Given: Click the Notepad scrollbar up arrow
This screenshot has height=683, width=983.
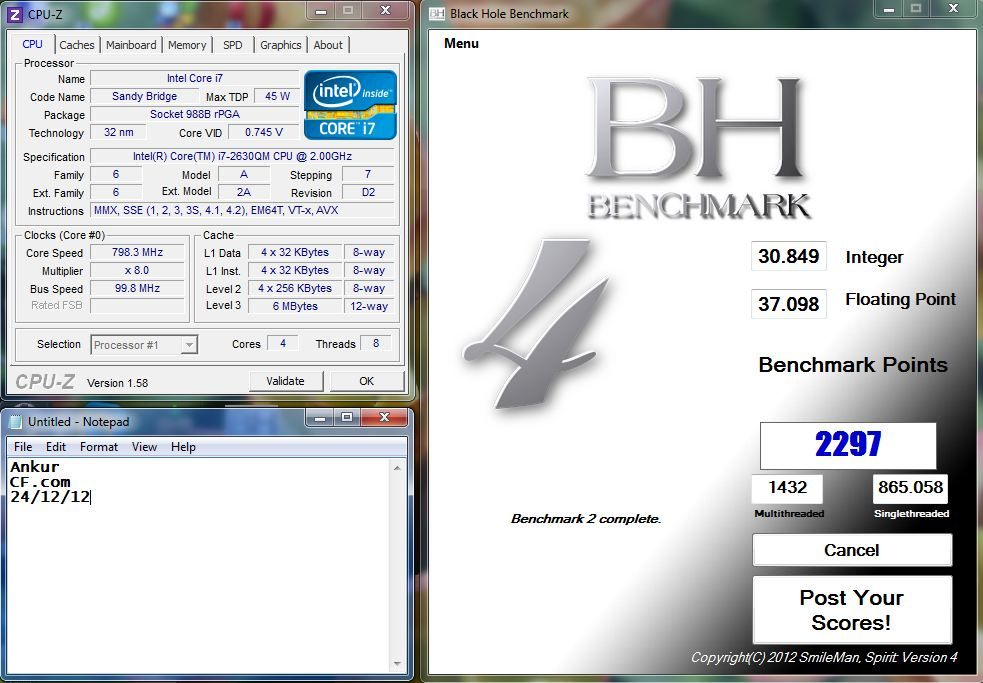Looking at the screenshot, I should [x=397, y=468].
